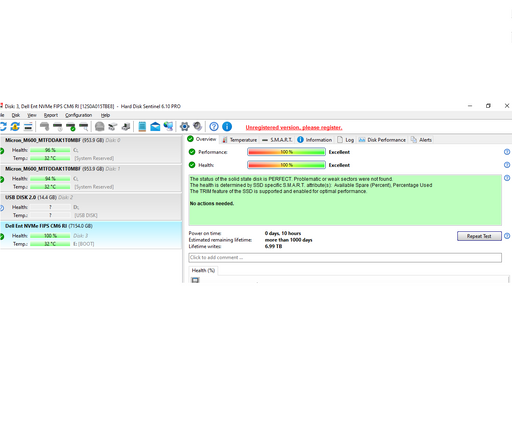Open the gear configuration icon in toolbar
Viewport: 512px width, 437px height.
[x=184, y=127]
